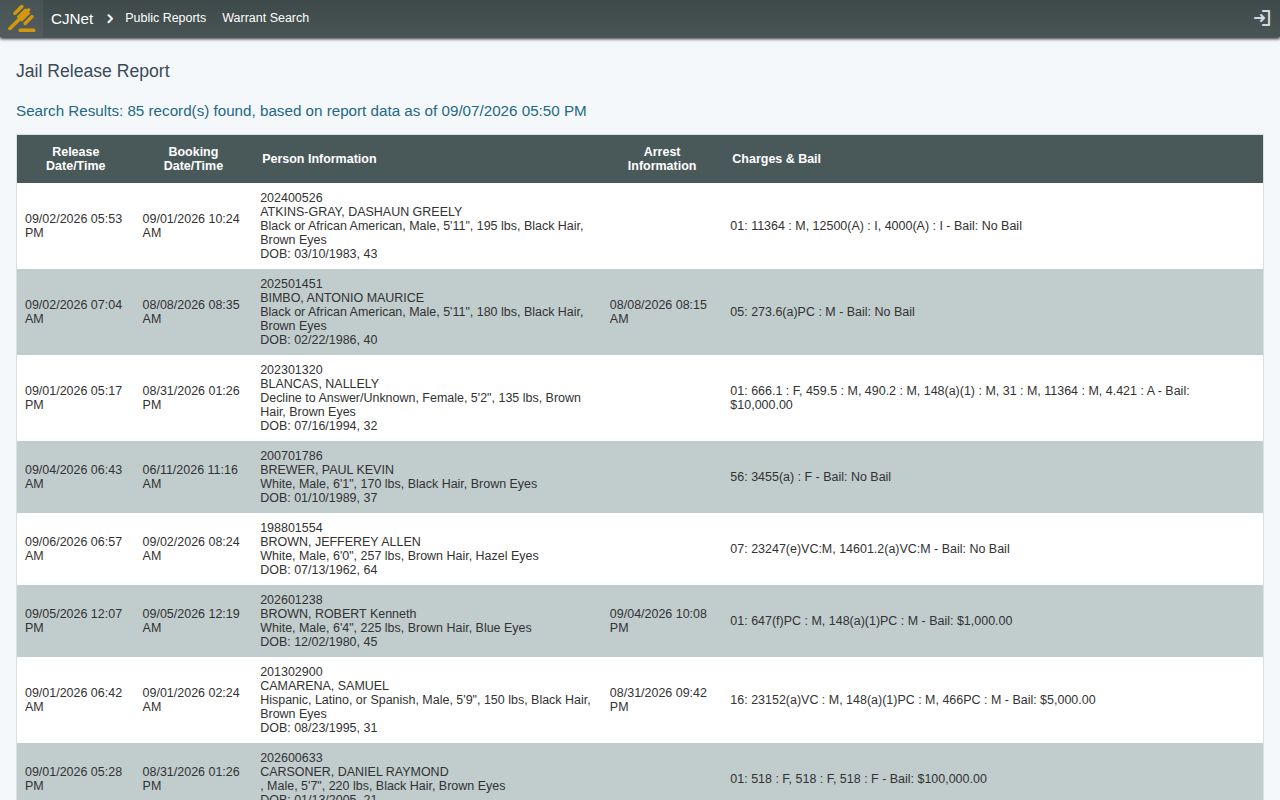This screenshot has height=800, width=1280.
Task: Click booking number 202600633
Action: 291,758
